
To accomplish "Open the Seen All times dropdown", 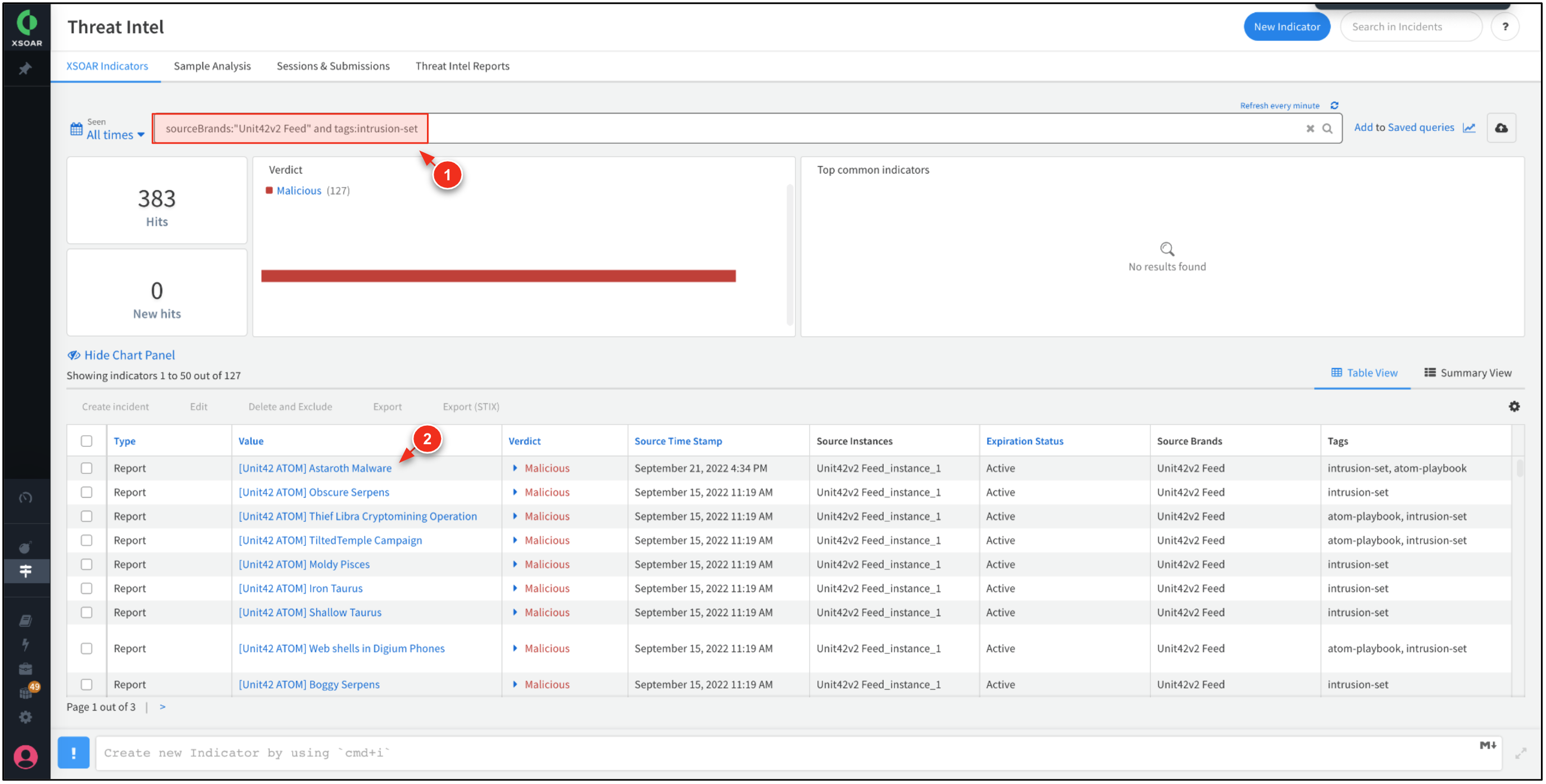I will point(116,135).
